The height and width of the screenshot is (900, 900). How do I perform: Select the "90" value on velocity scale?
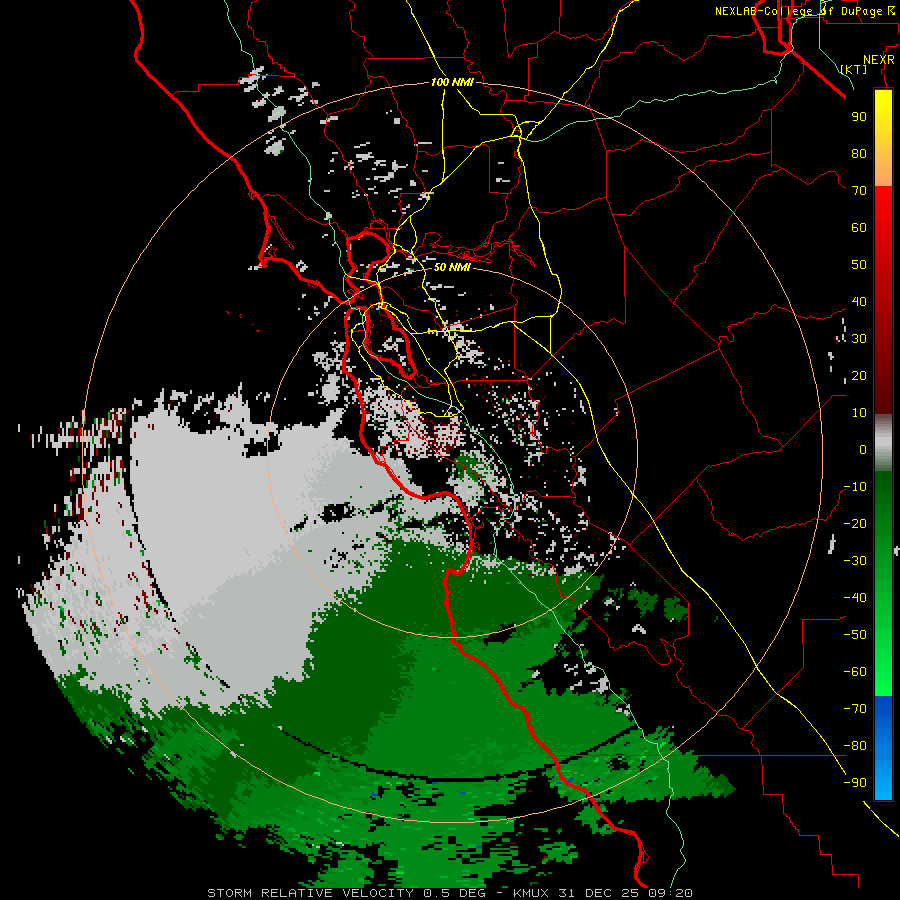[x=859, y=117]
